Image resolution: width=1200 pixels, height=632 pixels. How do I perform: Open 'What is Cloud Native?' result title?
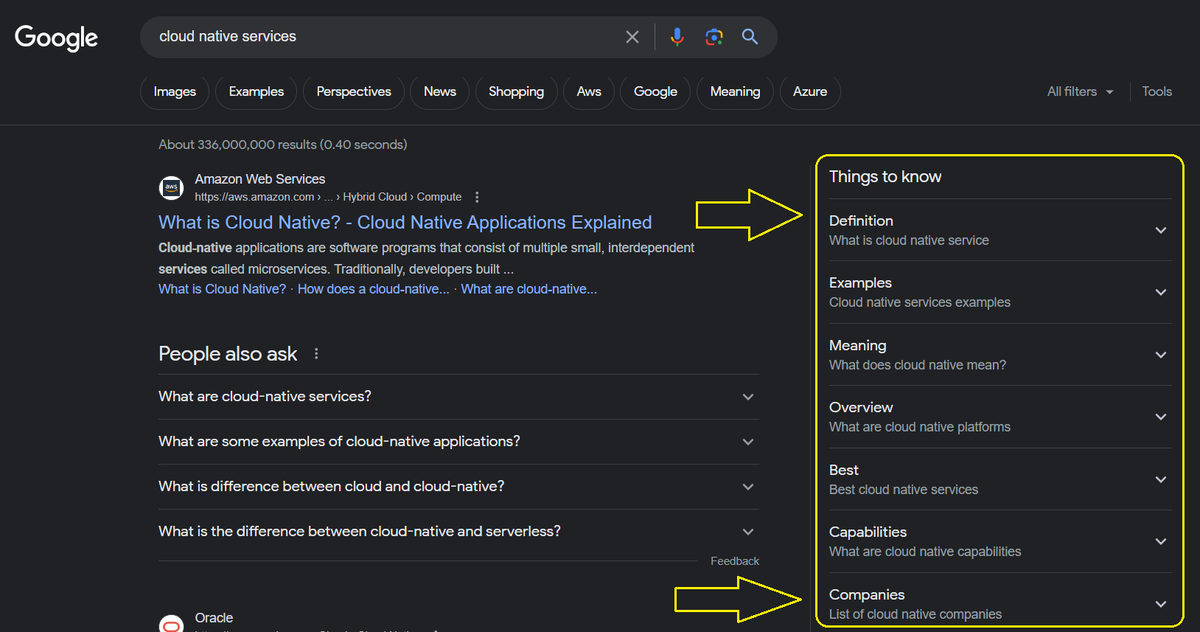405,222
